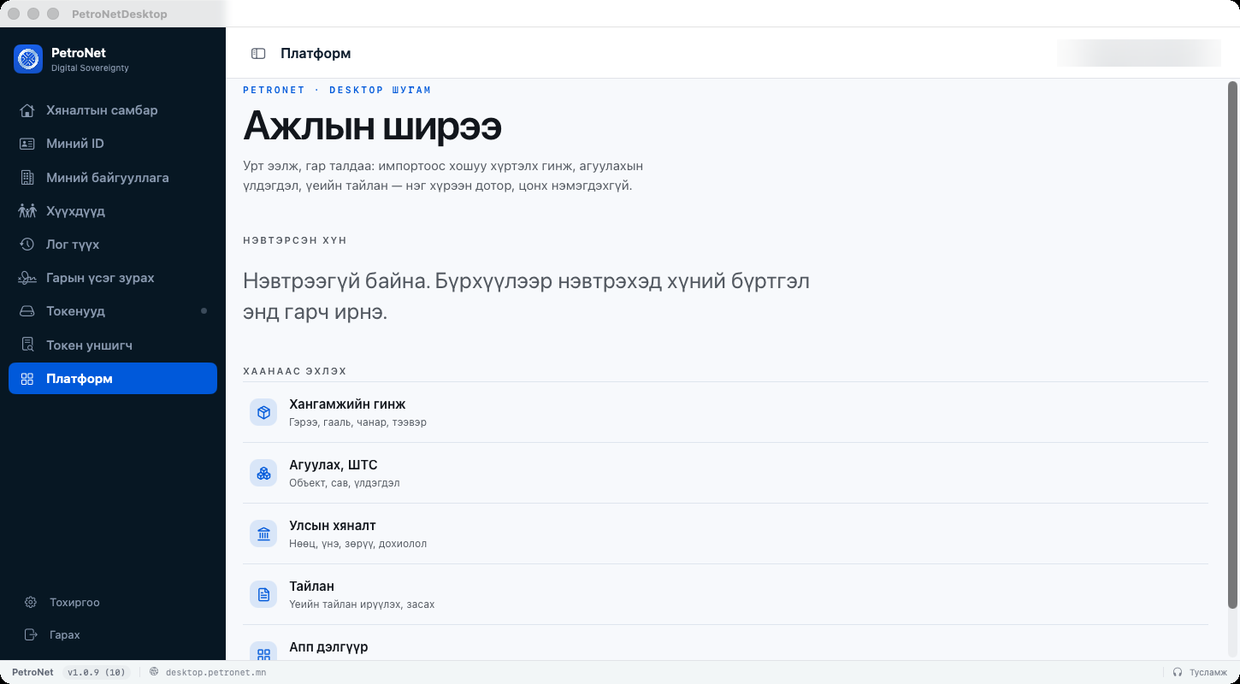
Task: Click the ID card icon beside Миний ID
Action: (x=27, y=144)
